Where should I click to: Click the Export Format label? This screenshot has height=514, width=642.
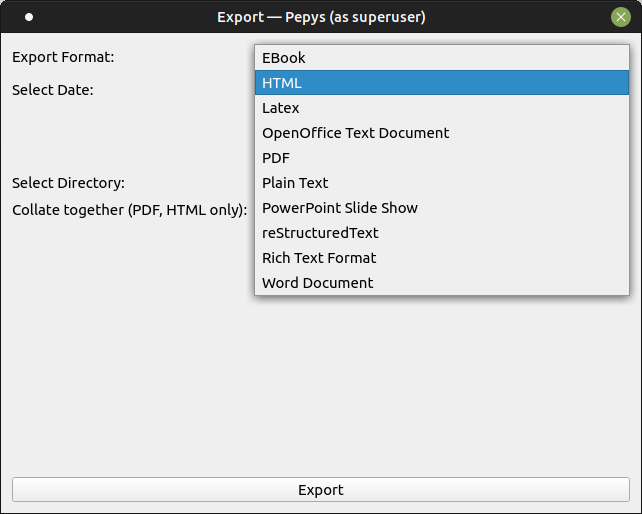(x=63, y=57)
